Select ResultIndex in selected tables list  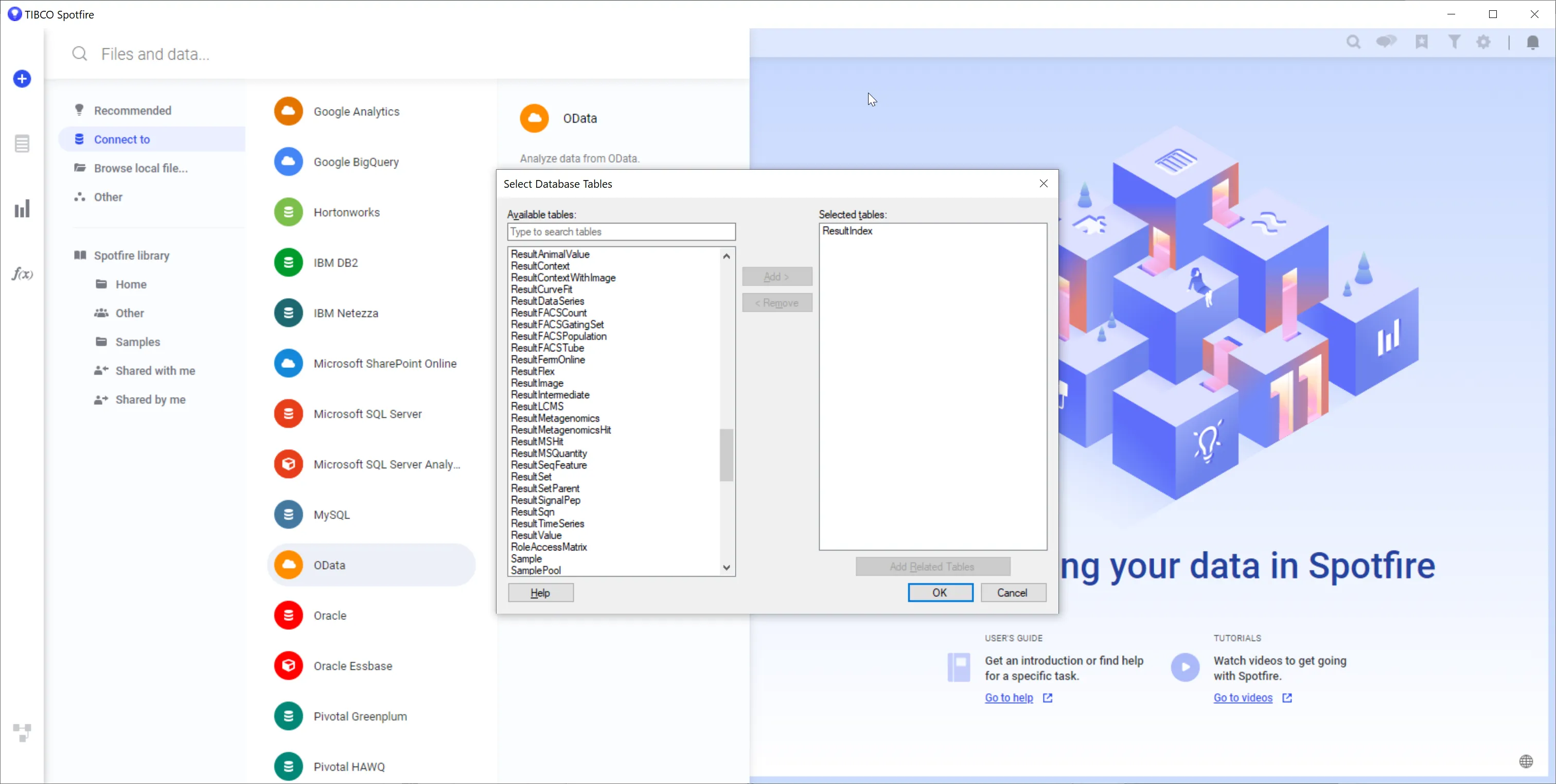pyautogui.click(x=847, y=231)
